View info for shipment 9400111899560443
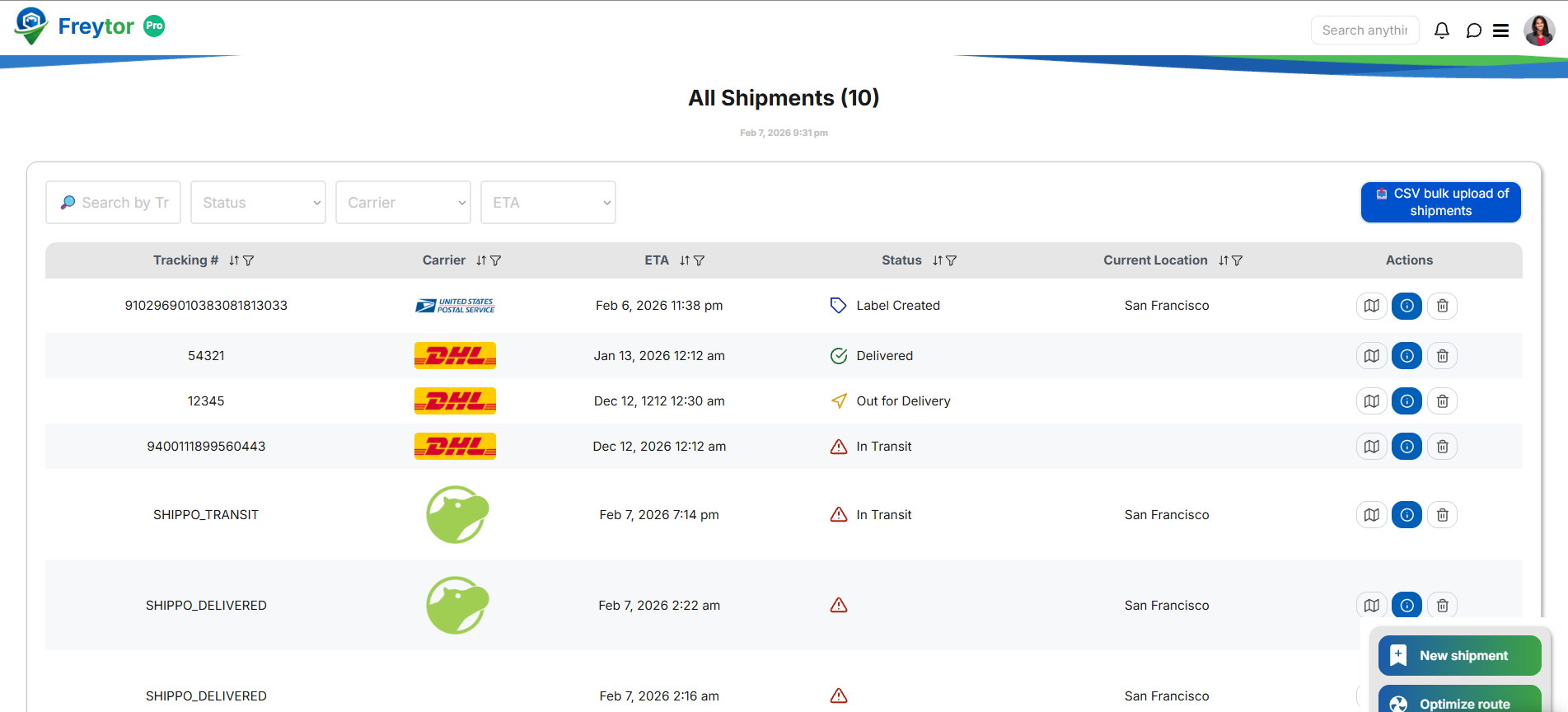This screenshot has height=712, width=1568. 1407,447
